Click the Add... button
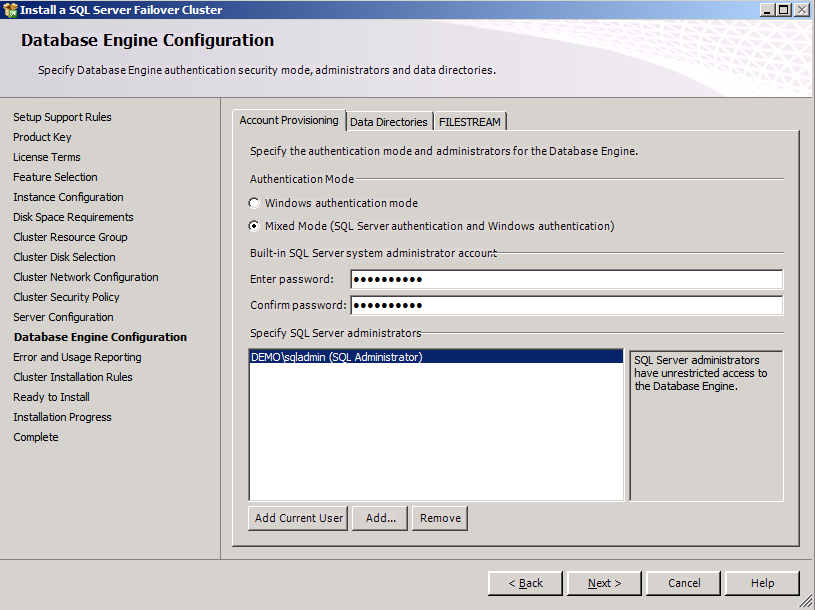 380,519
